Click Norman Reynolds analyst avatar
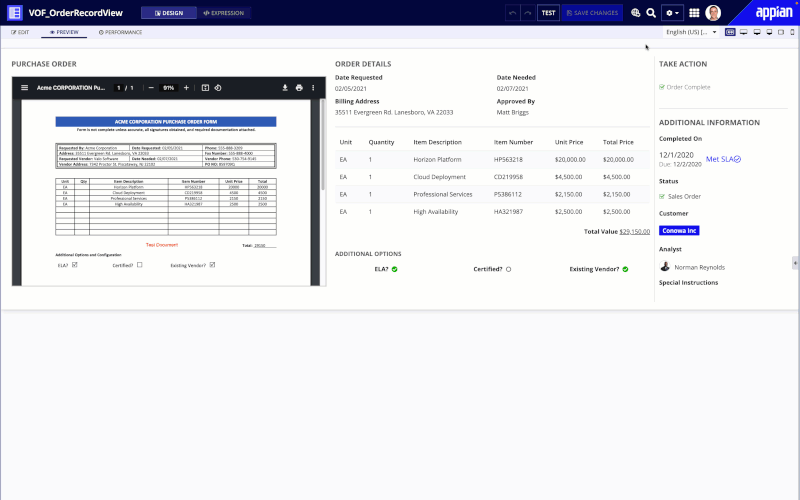 (x=664, y=266)
